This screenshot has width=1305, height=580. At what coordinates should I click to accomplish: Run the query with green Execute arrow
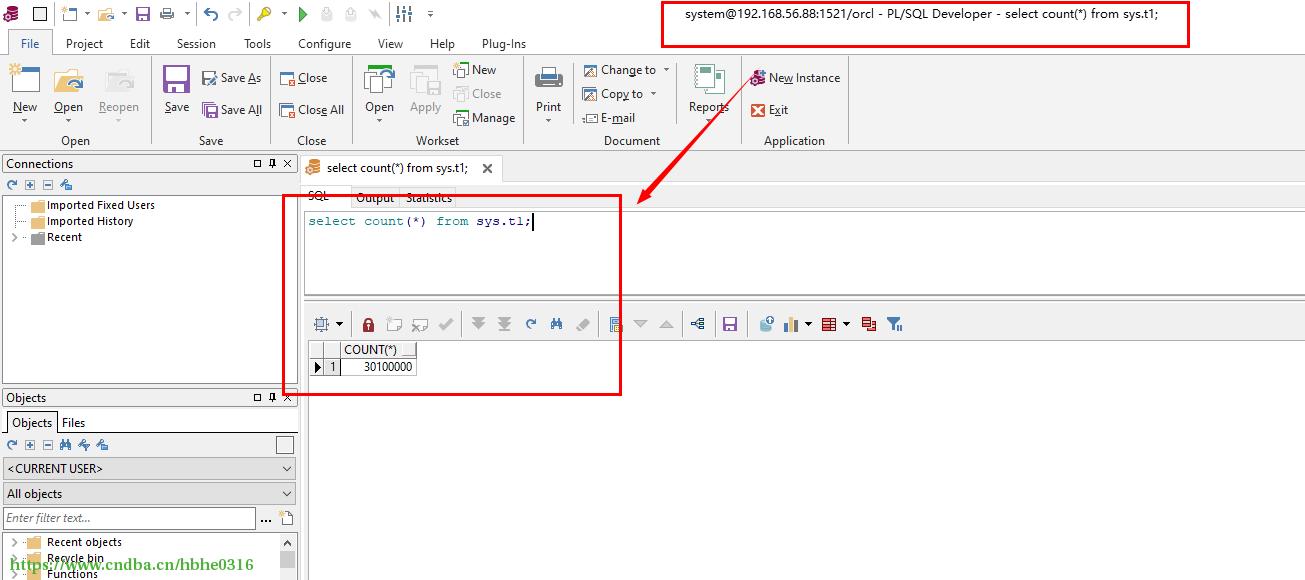[303, 14]
